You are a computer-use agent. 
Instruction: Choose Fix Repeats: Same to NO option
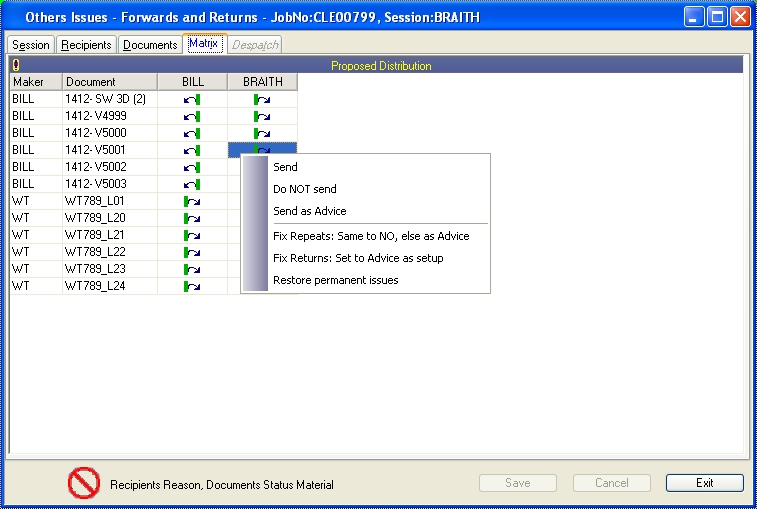click(x=371, y=236)
